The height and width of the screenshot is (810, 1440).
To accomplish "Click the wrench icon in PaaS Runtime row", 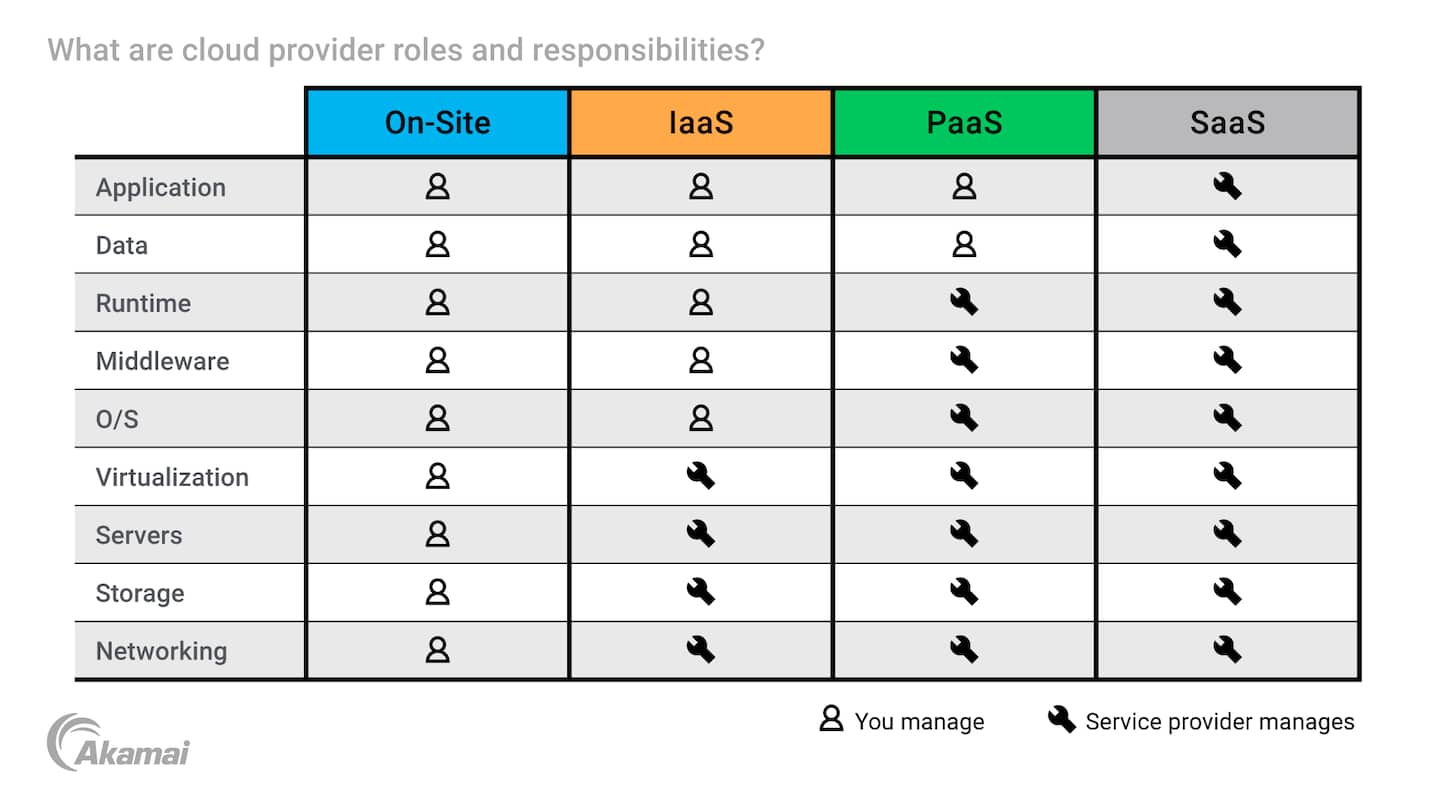I will point(964,303).
